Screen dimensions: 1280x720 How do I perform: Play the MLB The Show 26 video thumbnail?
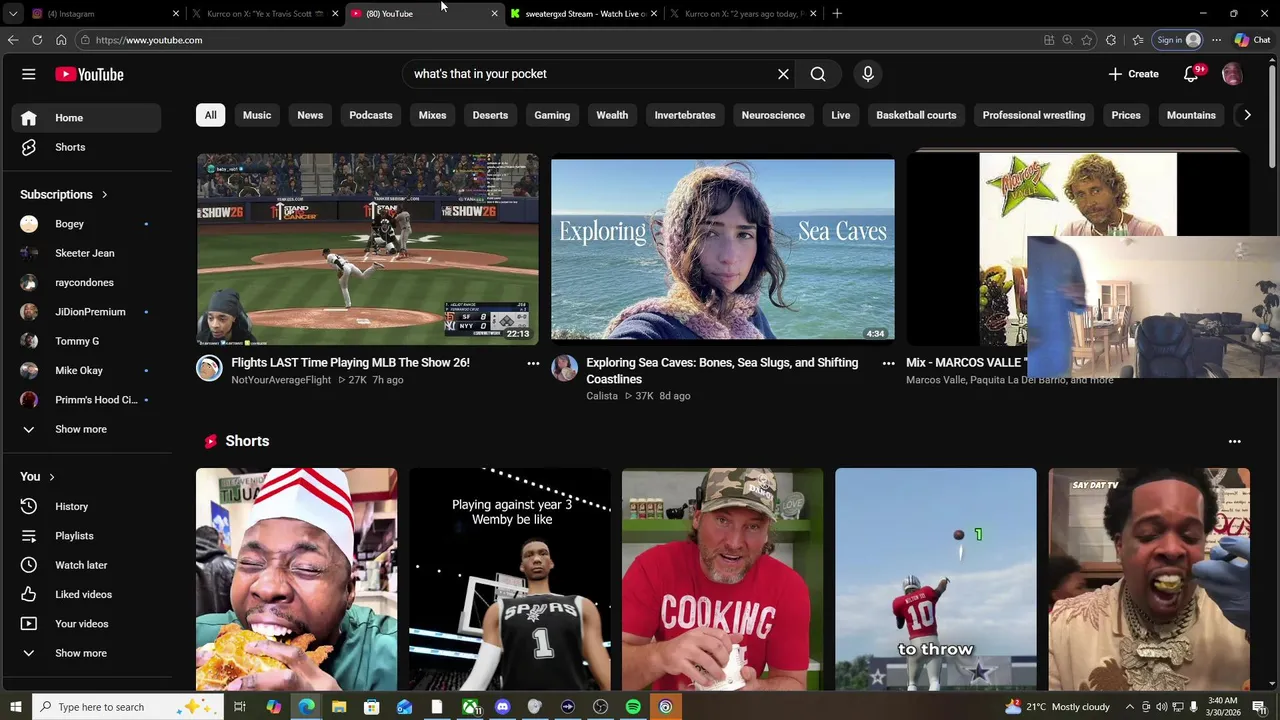pos(367,249)
